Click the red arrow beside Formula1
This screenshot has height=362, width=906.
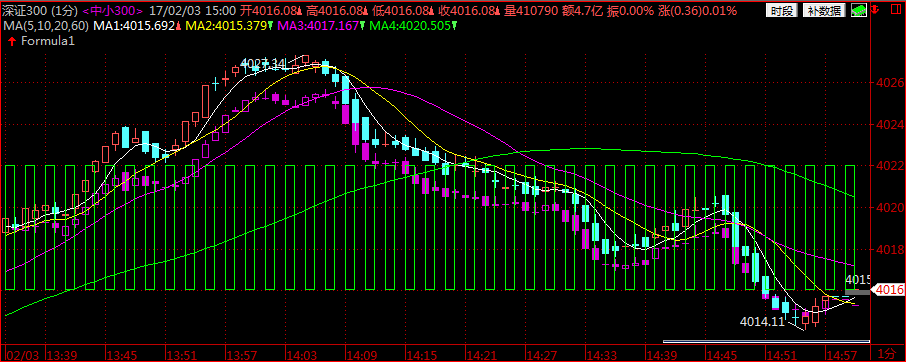point(12,41)
